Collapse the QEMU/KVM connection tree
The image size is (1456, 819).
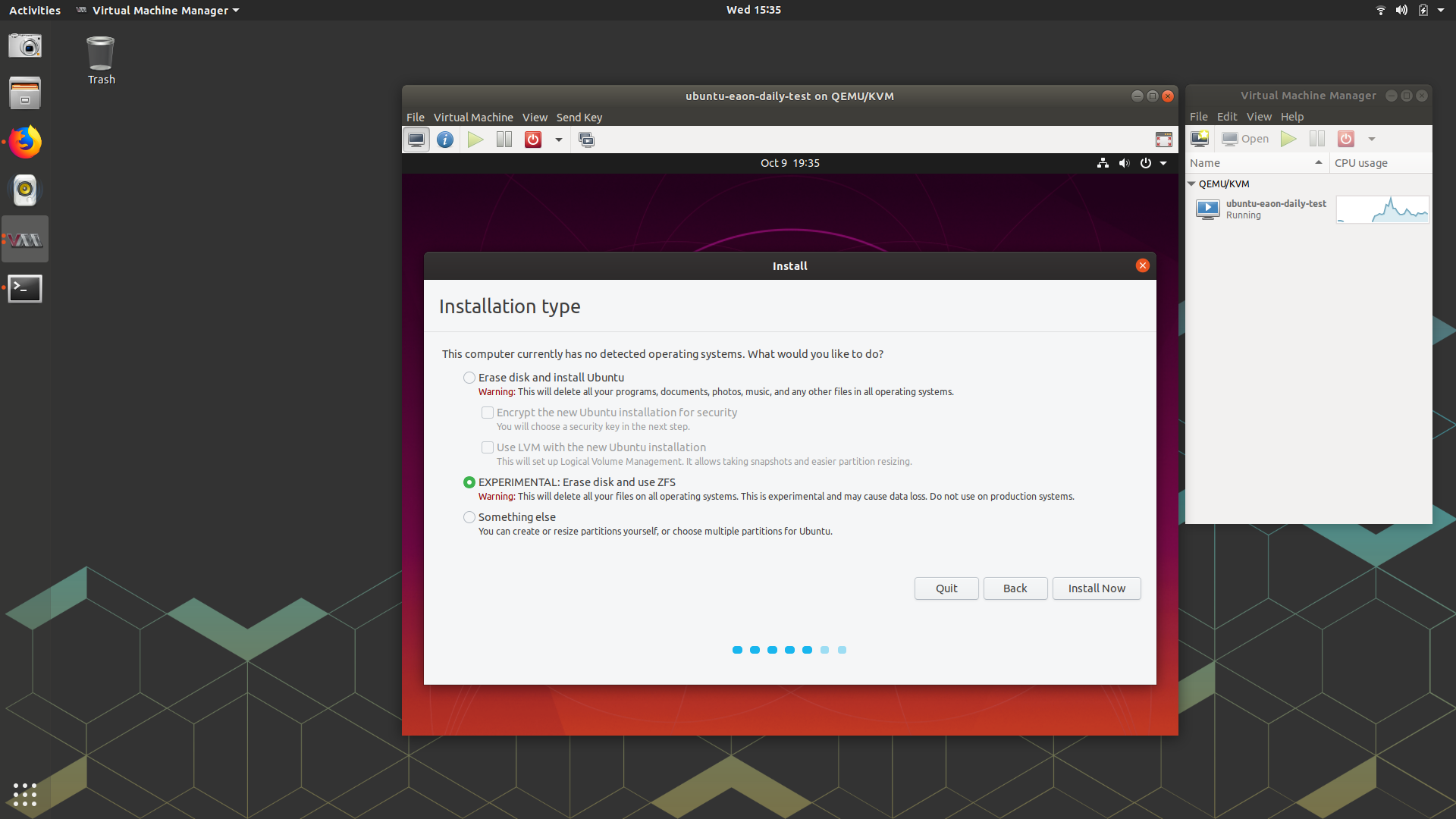point(1191,184)
